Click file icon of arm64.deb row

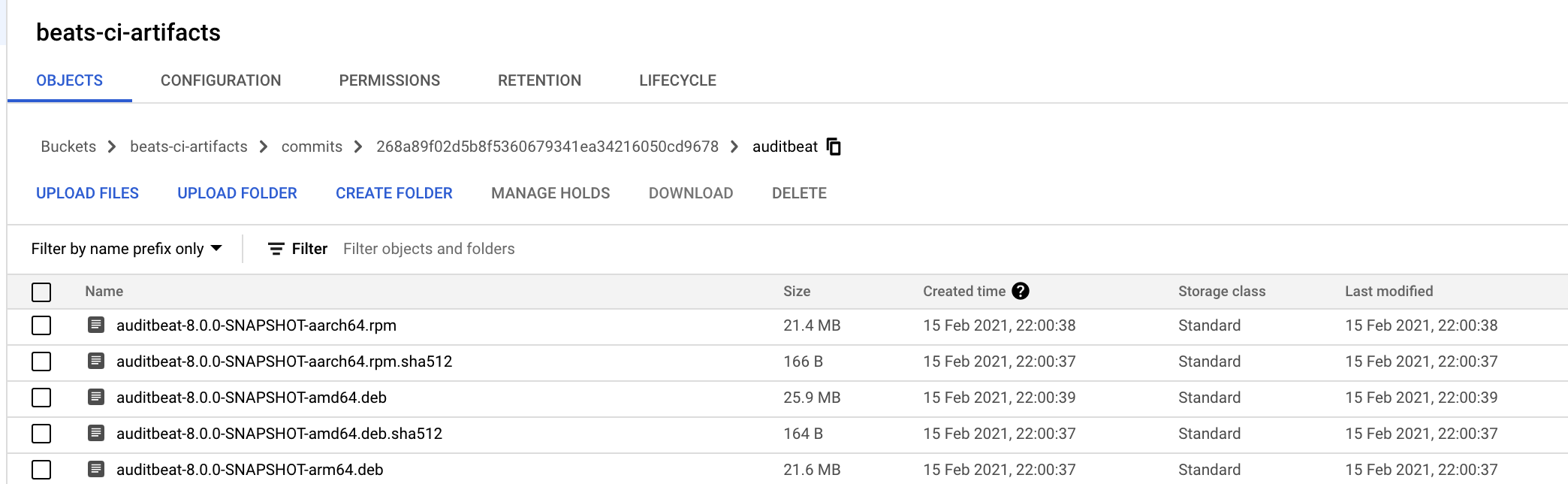point(96,469)
